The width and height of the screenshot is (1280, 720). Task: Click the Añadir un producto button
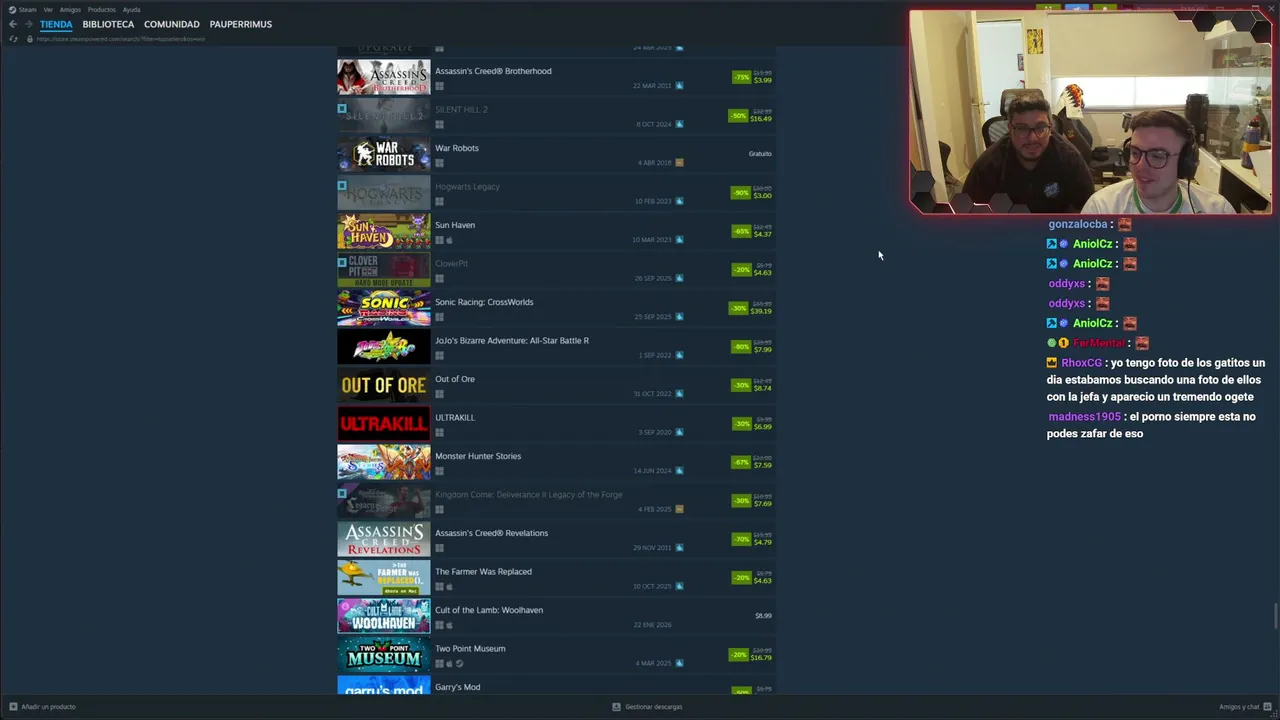pos(42,707)
